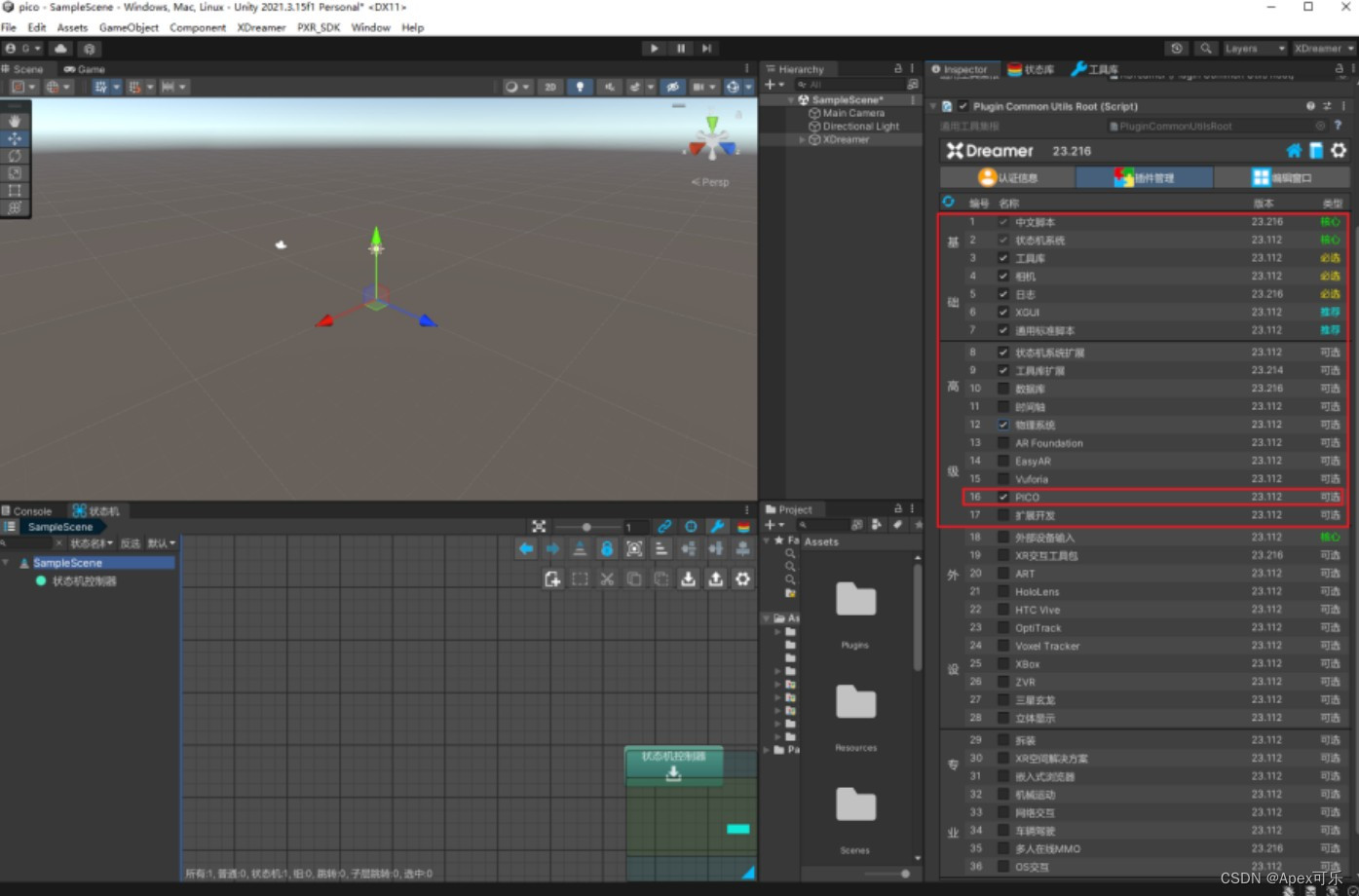
Task: Open the draw mode shading dropdown
Action: 517,87
